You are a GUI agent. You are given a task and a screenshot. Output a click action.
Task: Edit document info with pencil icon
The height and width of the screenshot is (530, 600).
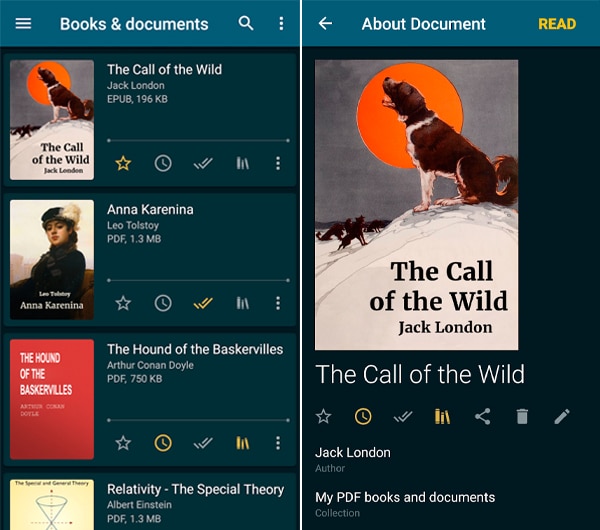[562, 416]
